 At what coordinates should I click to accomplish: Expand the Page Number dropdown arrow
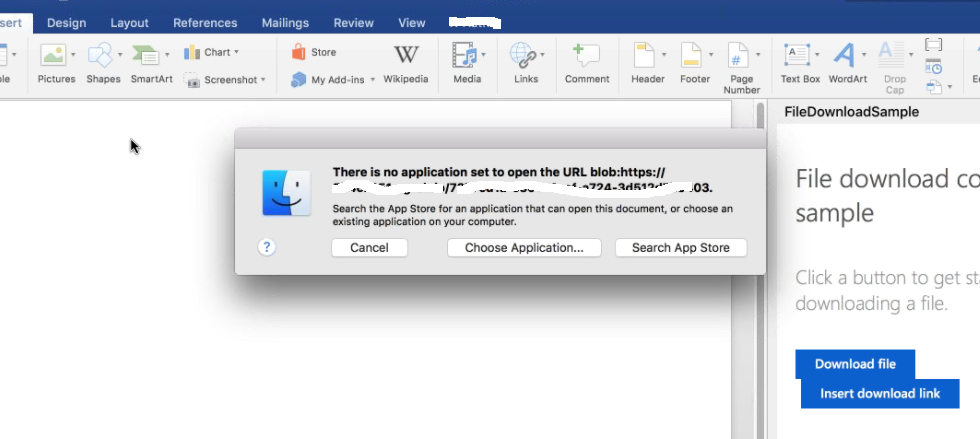758,55
